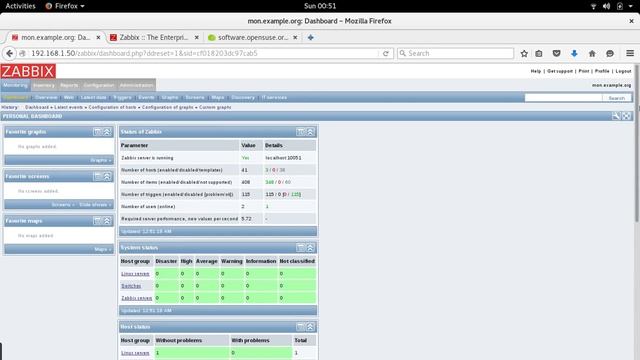Switch to the software.opensuse.org browser tab
Image resolution: width=640 pixels, height=360 pixels.
point(252,38)
